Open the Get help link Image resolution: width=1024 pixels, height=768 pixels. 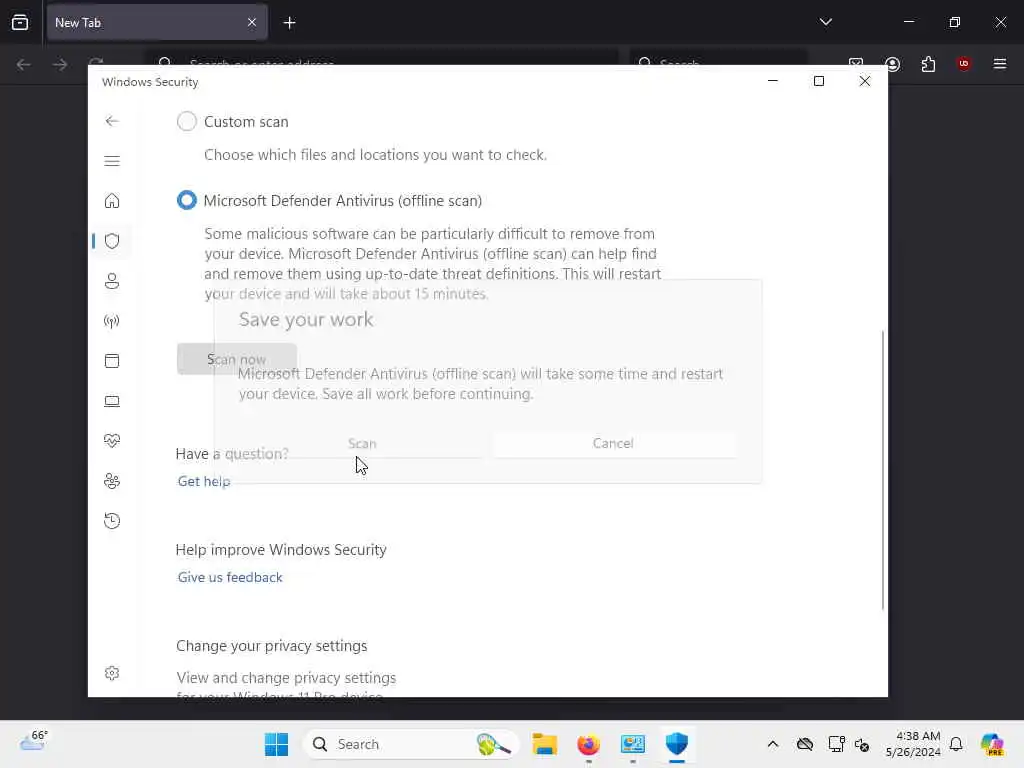204,481
